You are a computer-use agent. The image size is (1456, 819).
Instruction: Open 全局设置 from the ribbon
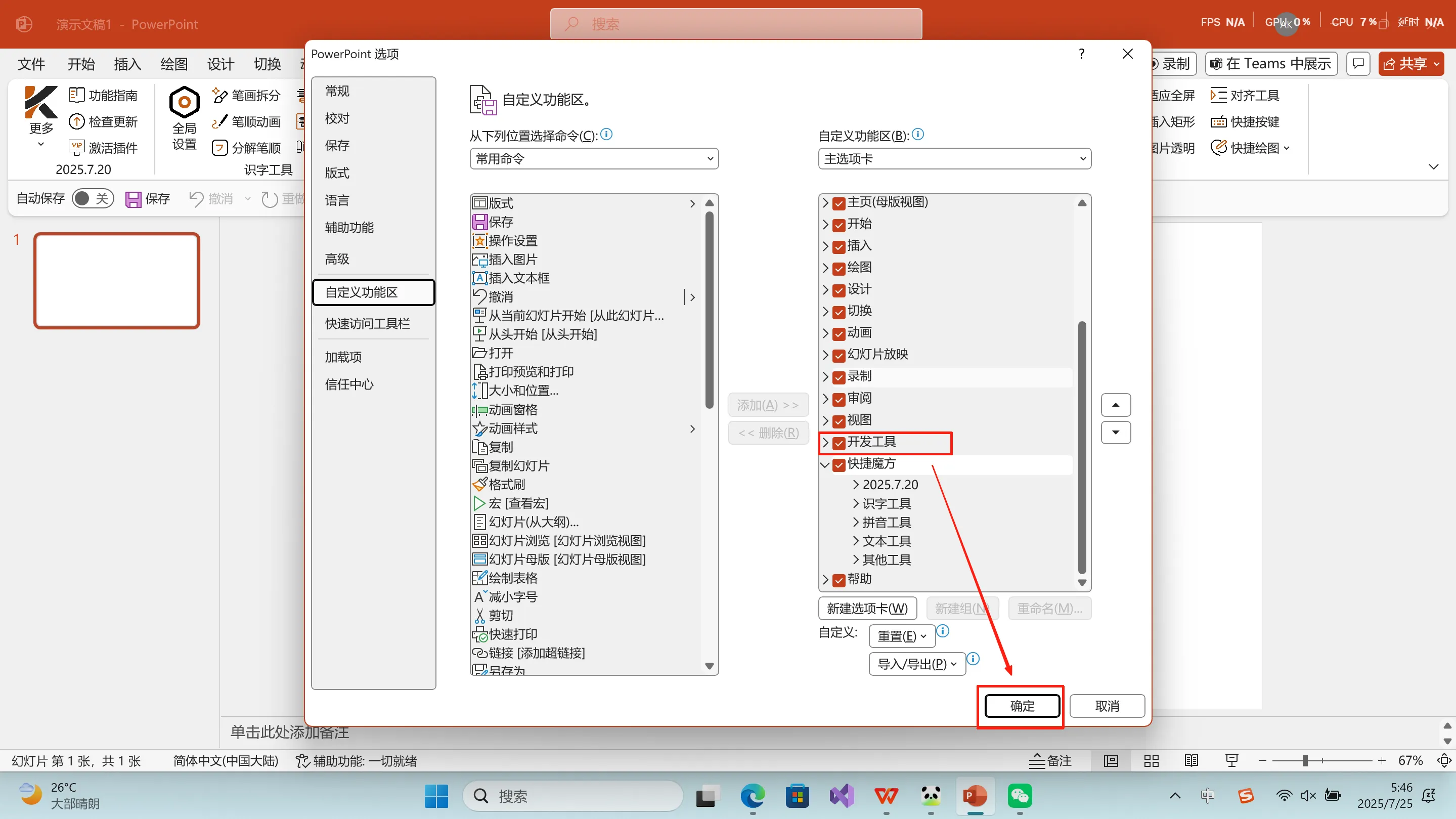click(x=183, y=117)
